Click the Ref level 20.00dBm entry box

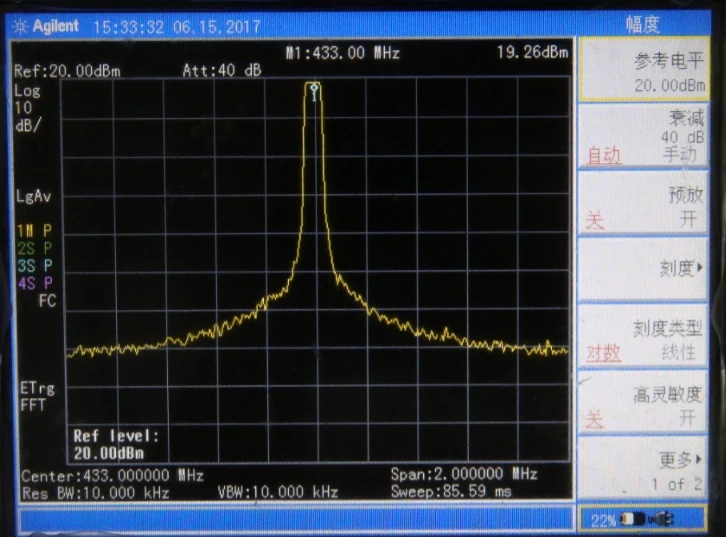116,444
